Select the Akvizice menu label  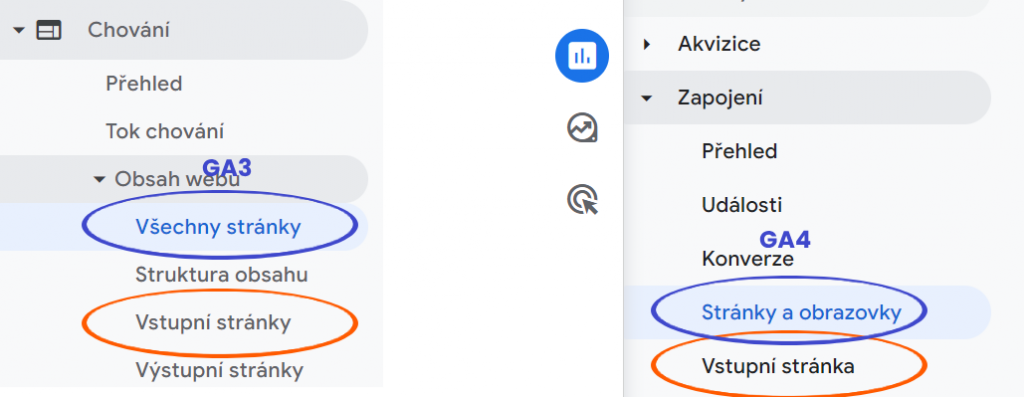[x=719, y=44]
